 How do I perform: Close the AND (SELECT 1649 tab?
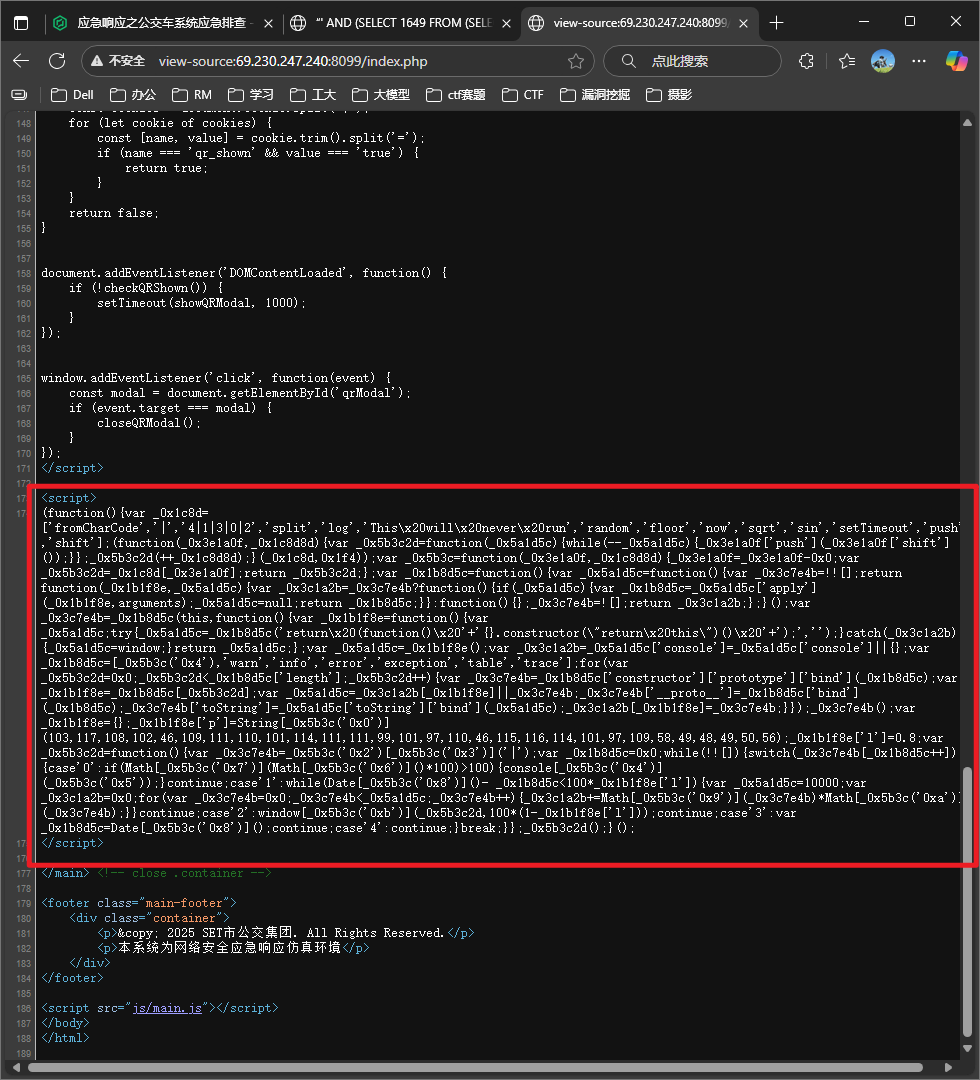(506, 23)
